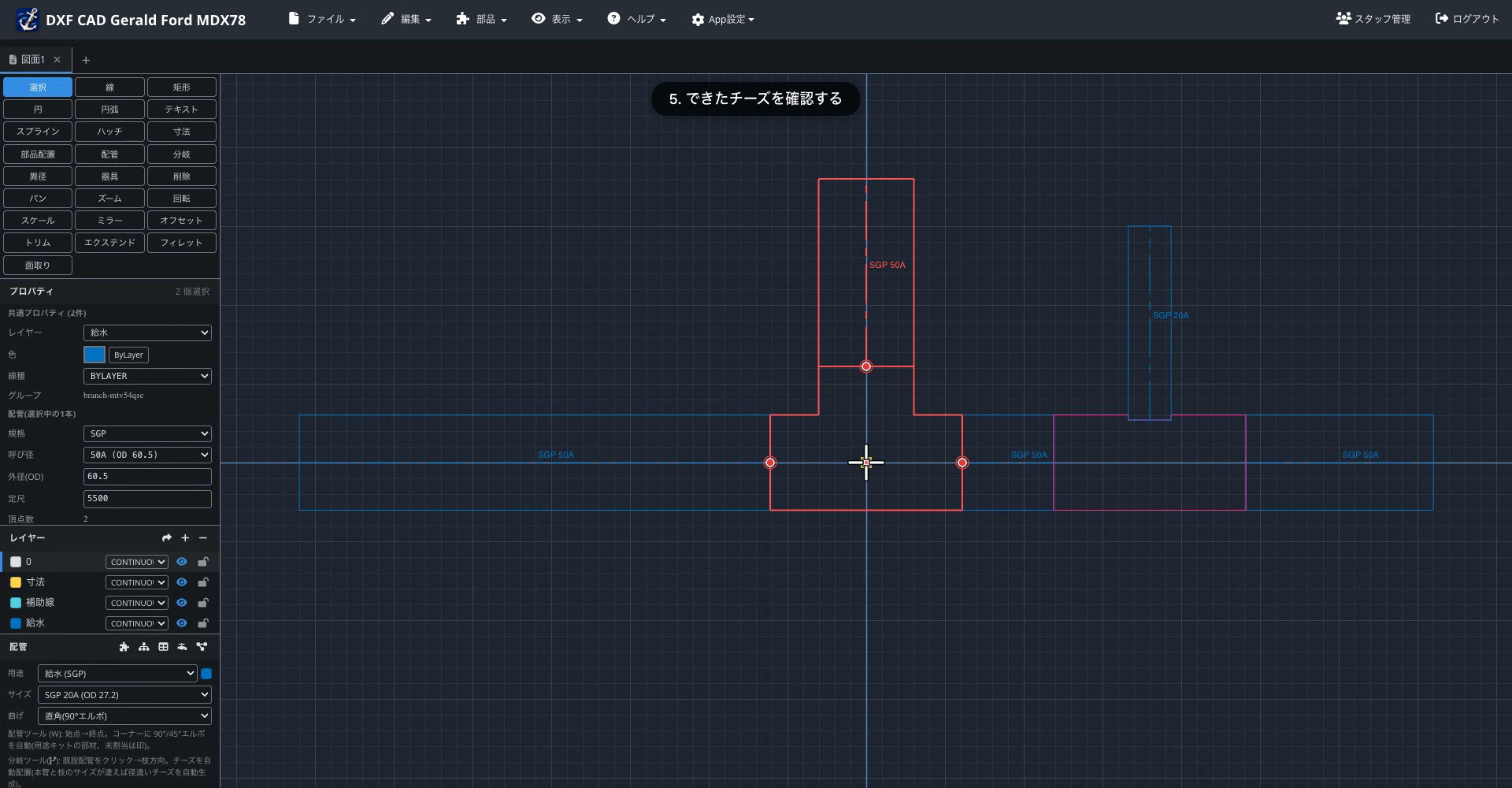The image size is (1512, 788).
Task: Select the 配管 tool button
Action: [x=109, y=154]
